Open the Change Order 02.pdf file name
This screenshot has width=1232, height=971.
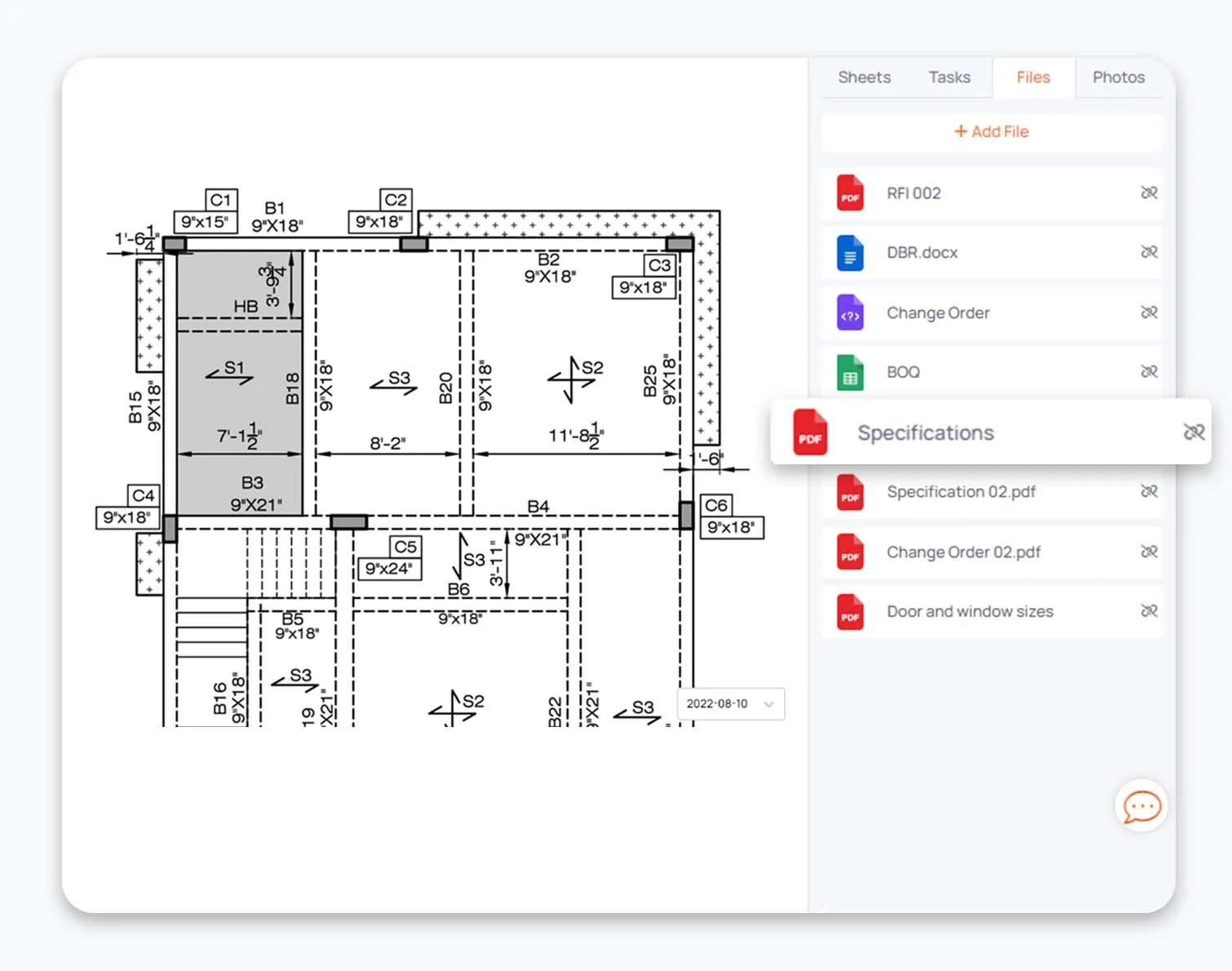[964, 552]
